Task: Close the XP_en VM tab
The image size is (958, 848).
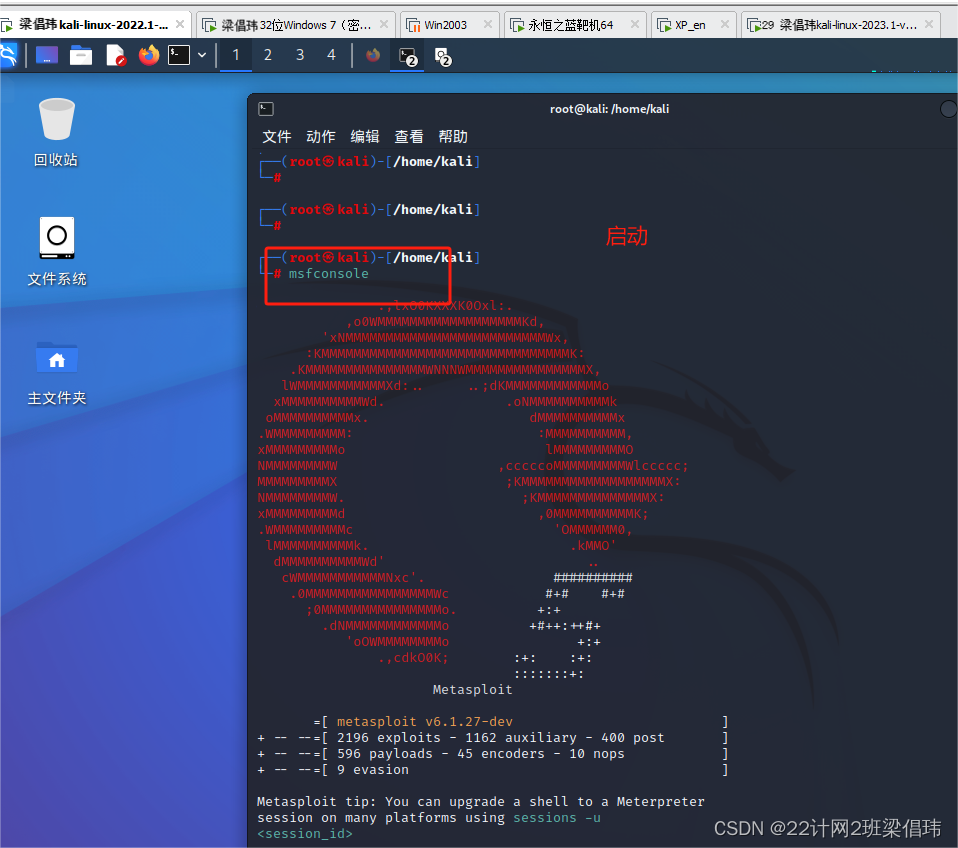Action: tap(725, 24)
